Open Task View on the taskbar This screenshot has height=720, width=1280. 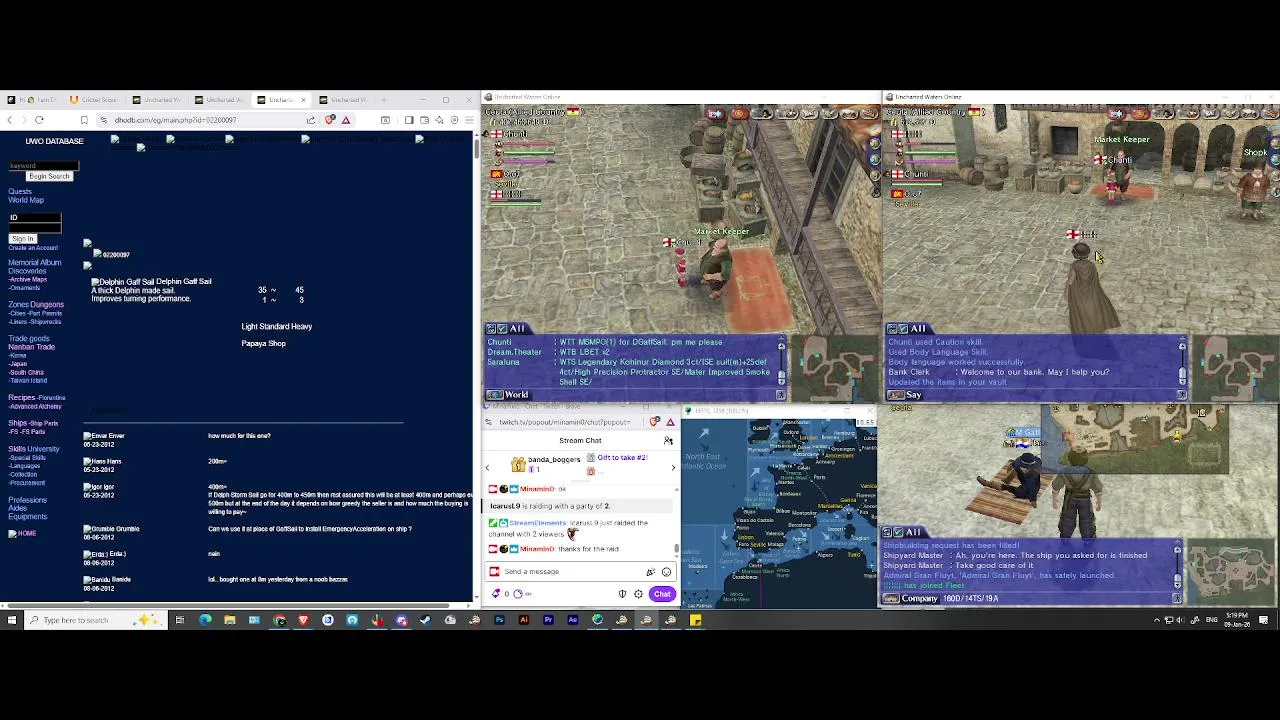coord(179,620)
